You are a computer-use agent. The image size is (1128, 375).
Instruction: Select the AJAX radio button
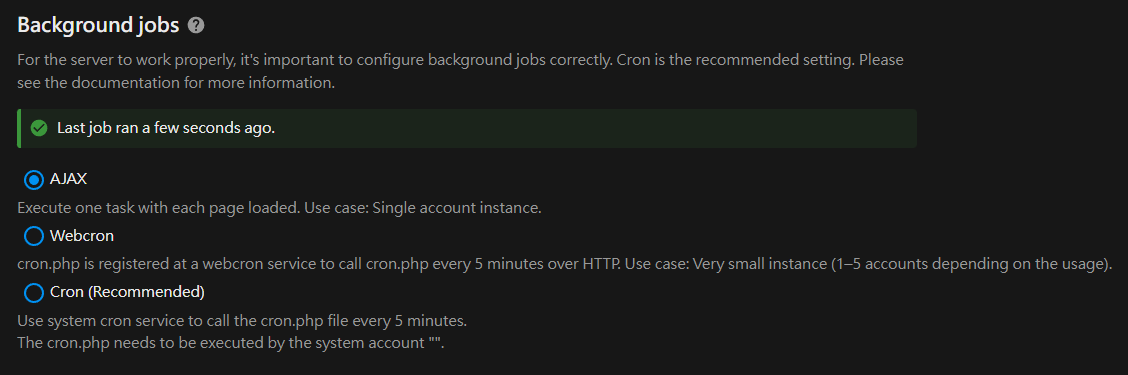tap(34, 179)
